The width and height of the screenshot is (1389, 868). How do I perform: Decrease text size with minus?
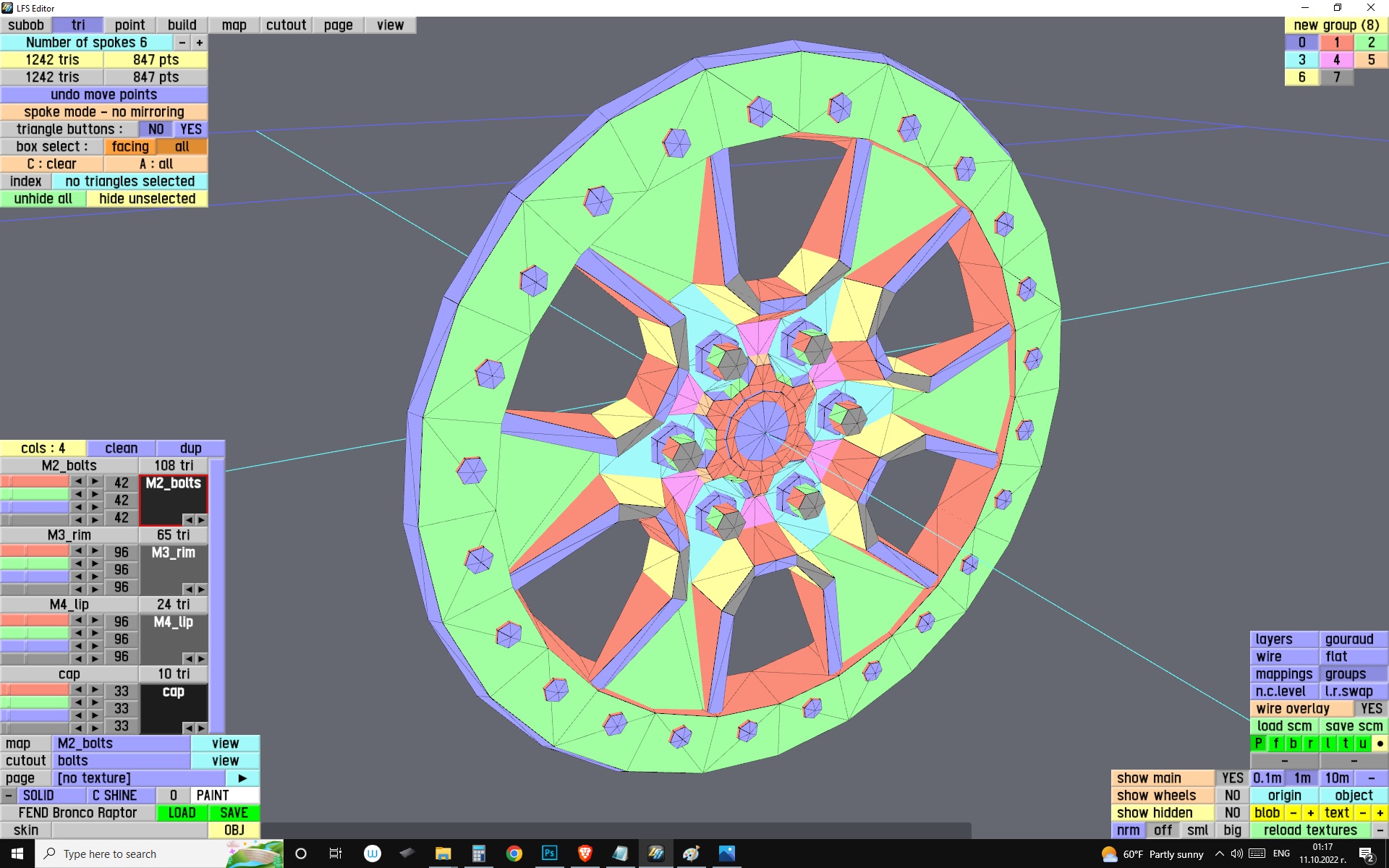point(1362,813)
